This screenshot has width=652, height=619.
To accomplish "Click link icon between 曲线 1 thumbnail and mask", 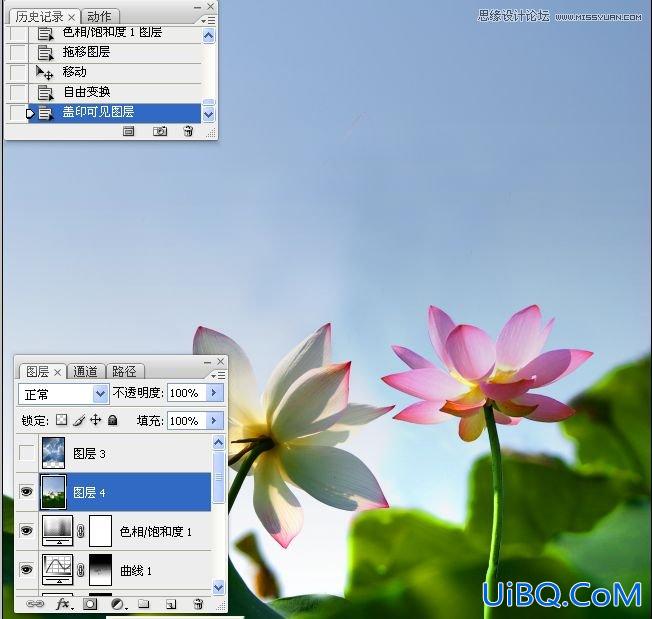I will tap(81, 570).
